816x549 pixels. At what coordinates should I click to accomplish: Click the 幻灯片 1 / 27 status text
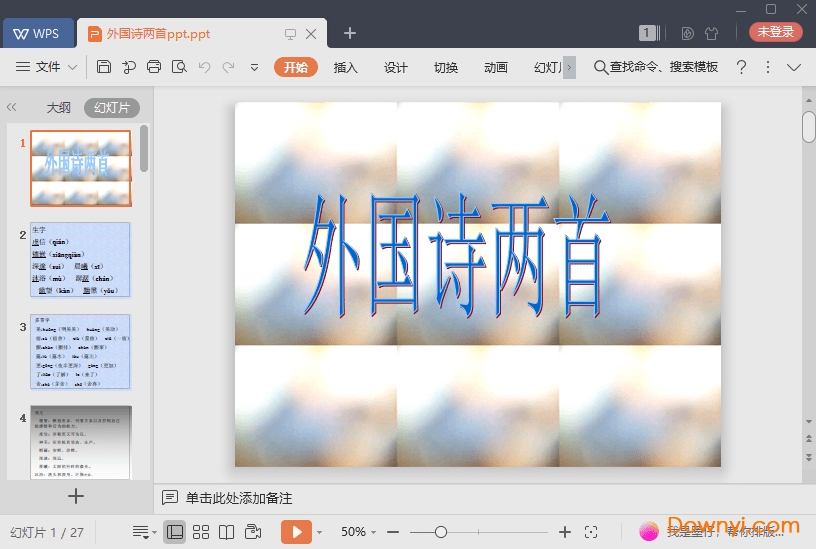point(47,532)
